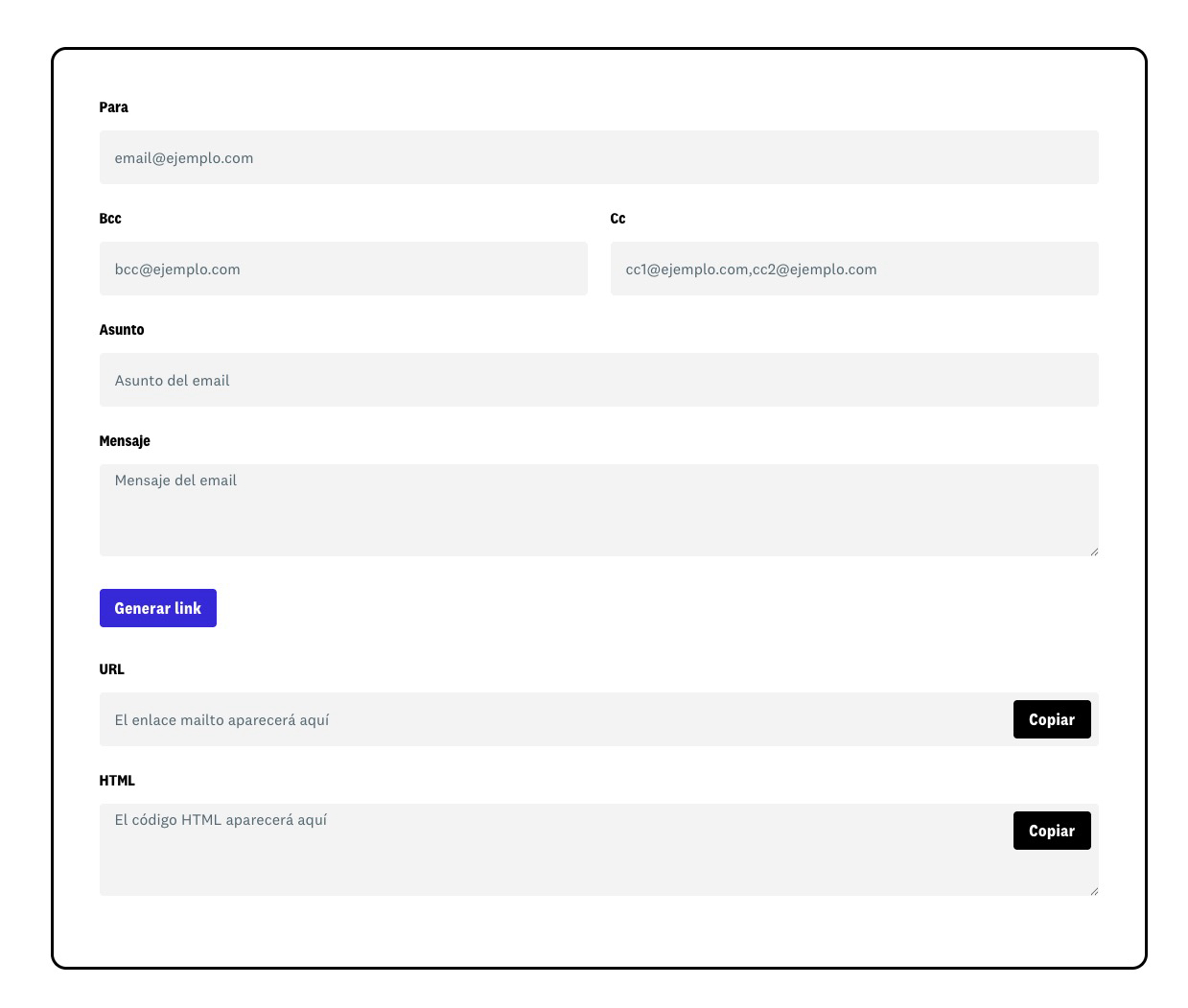Select the Asunto subject field
The width and height of the screenshot is (1188, 1008).
tap(598, 380)
